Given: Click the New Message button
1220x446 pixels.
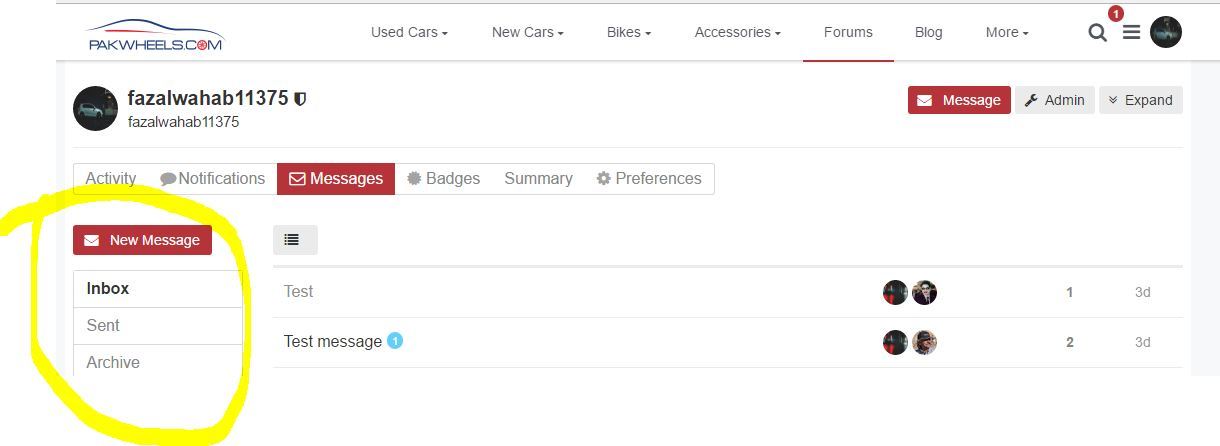Looking at the screenshot, I should 143,240.
